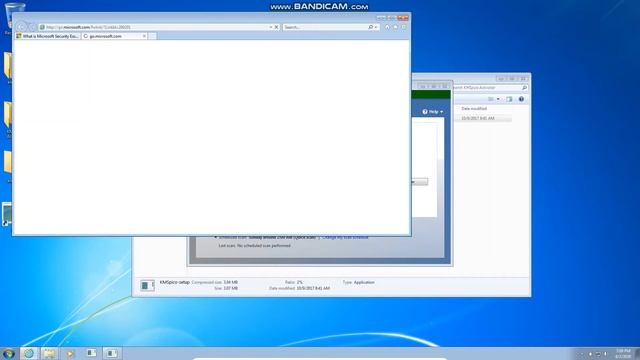Click the taskbar clock
640x360 pixels.
623,353
